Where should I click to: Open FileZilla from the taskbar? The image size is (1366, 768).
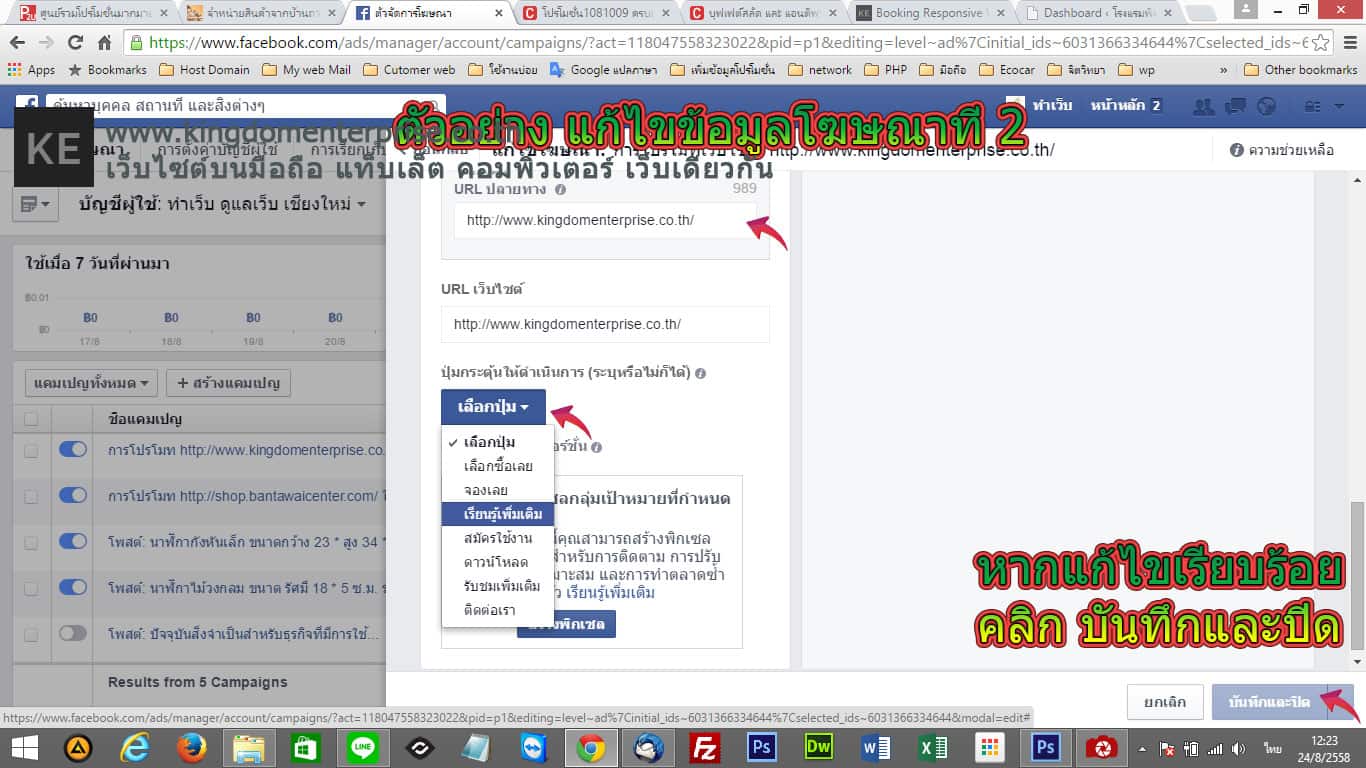pyautogui.click(x=706, y=747)
